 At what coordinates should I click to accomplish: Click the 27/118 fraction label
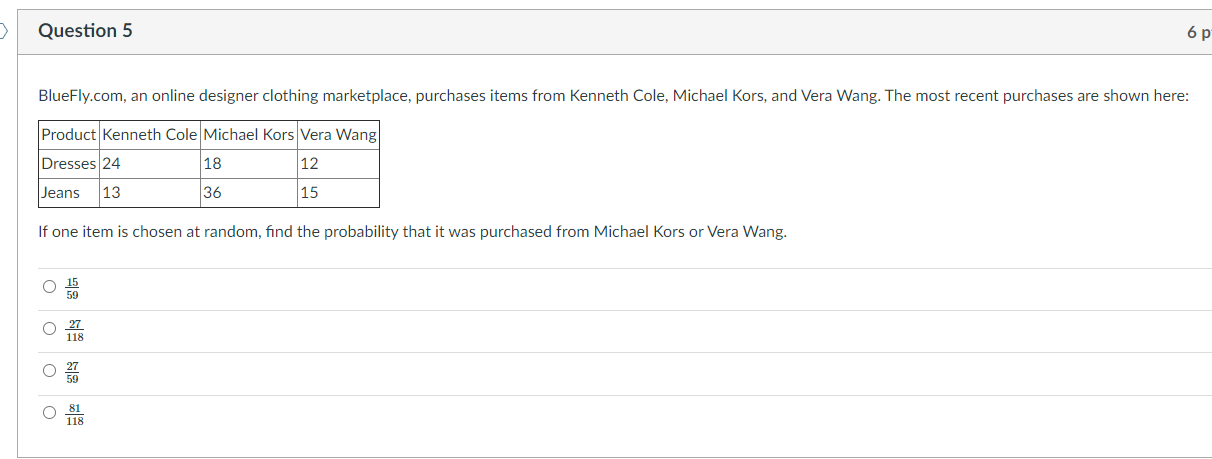click(x=75, y=330)
